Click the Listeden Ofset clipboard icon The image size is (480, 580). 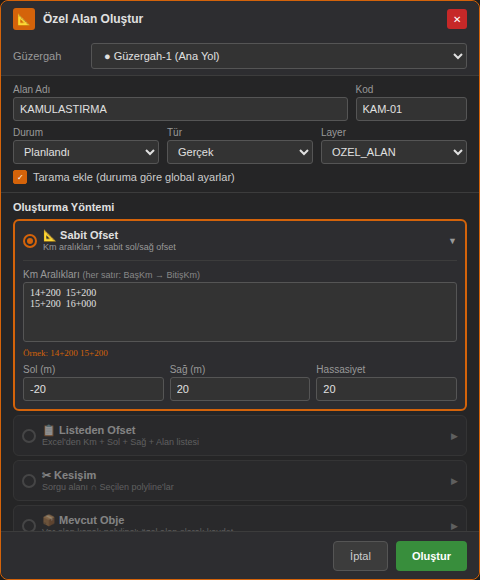coord(48,430)
